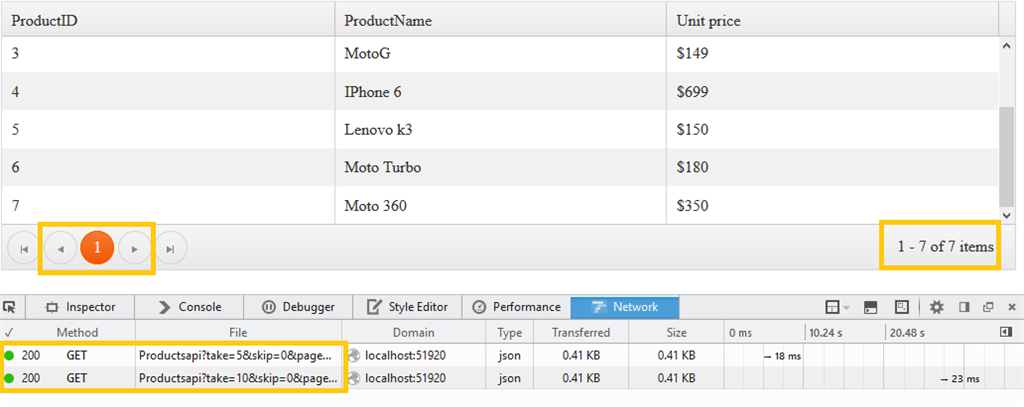The height and width of the screenshot is (407, 1024).
Task: Activate the element picker icon in devtools
Action: [10, 307]
